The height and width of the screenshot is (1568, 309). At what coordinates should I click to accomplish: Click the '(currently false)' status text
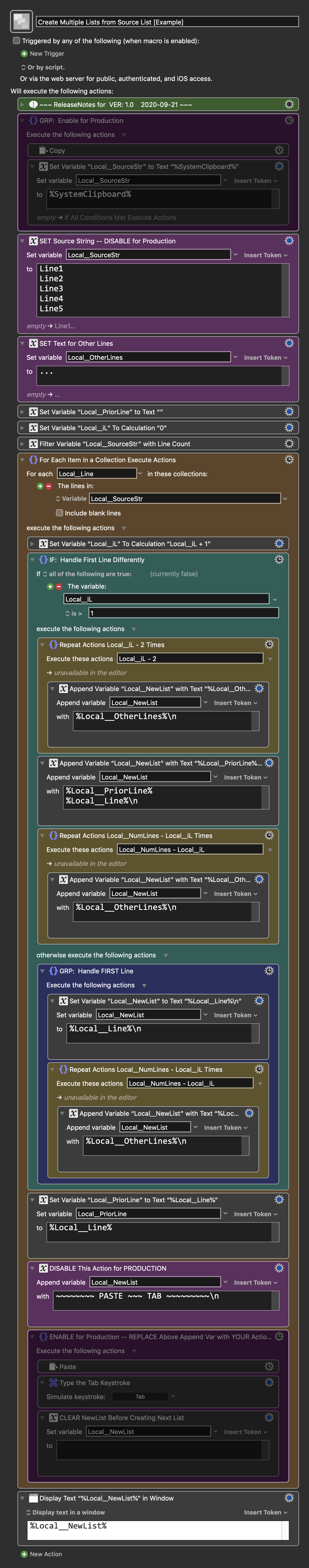click(174, 574)
